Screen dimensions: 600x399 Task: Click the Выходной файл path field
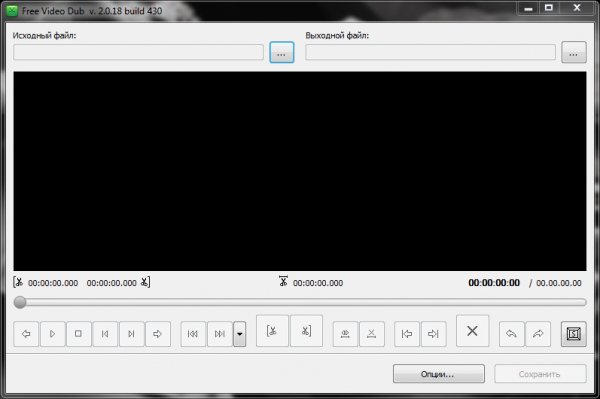click(430, 52)
